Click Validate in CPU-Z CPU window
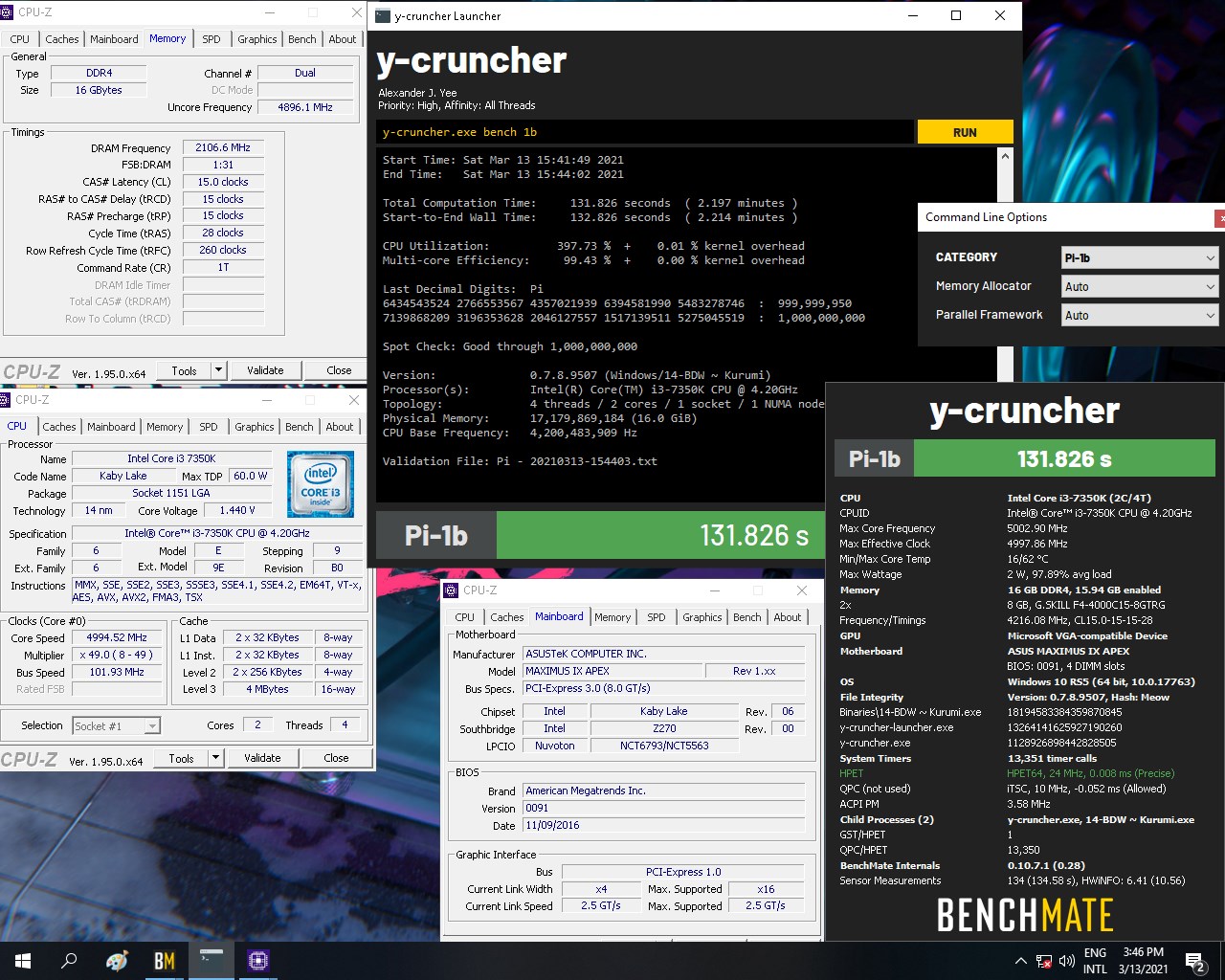The width and height of the screenshot is (1225, 980). tap(262, 758)
